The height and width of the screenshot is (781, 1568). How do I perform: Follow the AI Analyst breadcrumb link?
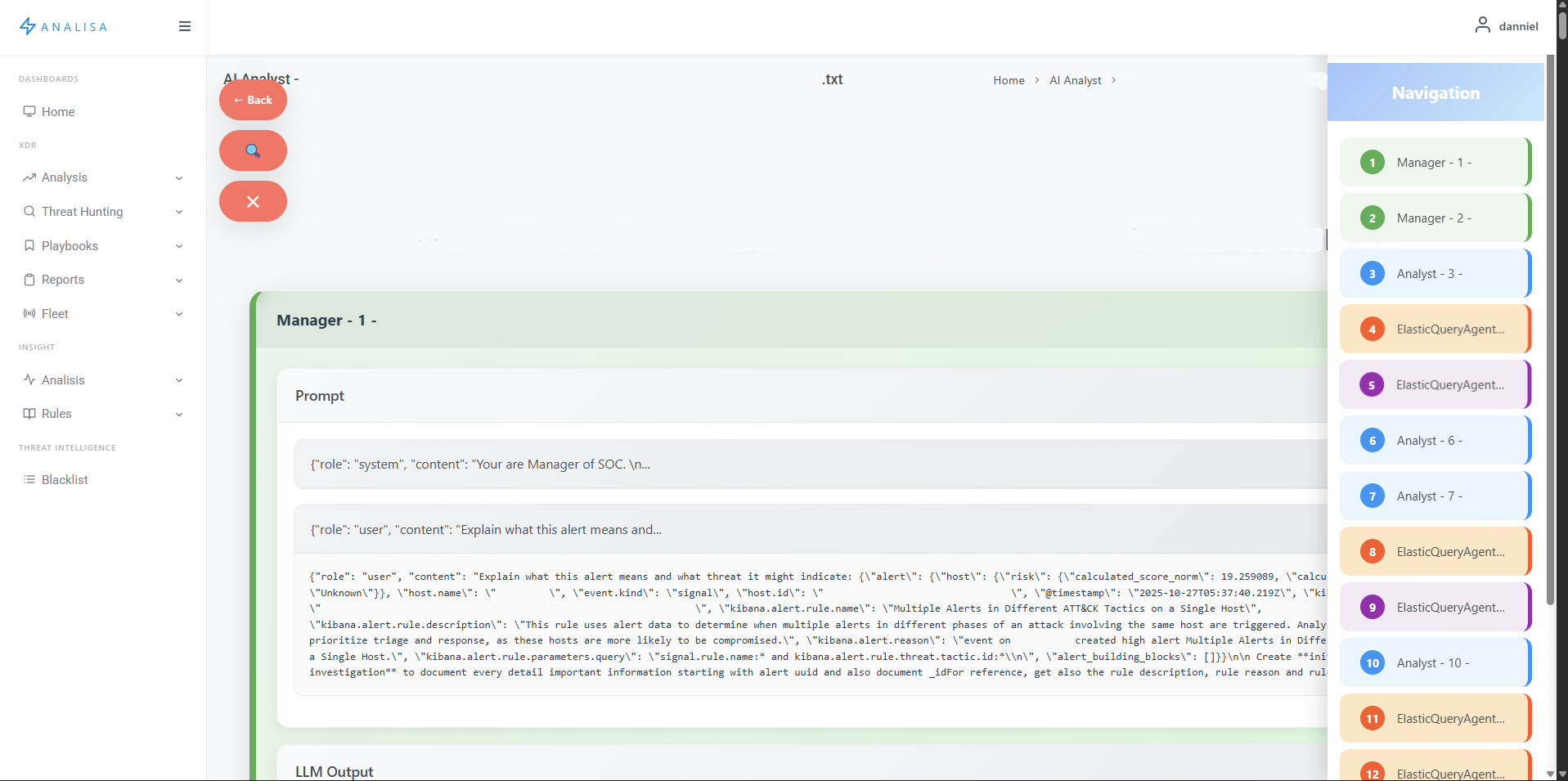1076,80
